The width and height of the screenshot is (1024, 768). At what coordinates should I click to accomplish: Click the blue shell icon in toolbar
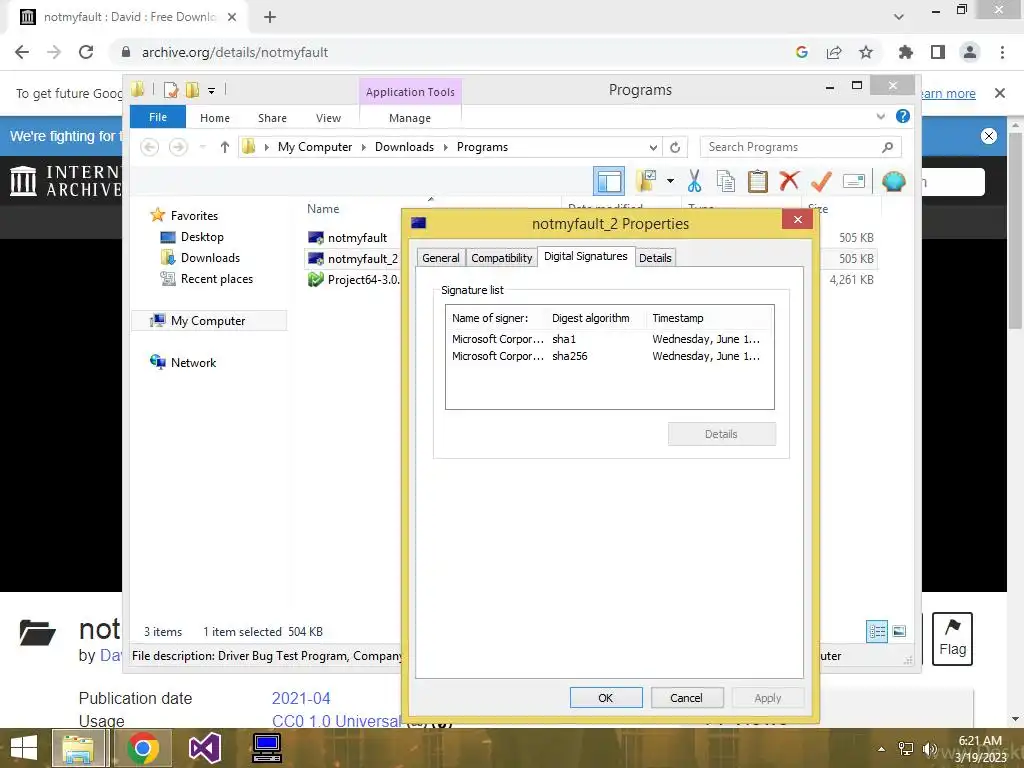point(893,181)
